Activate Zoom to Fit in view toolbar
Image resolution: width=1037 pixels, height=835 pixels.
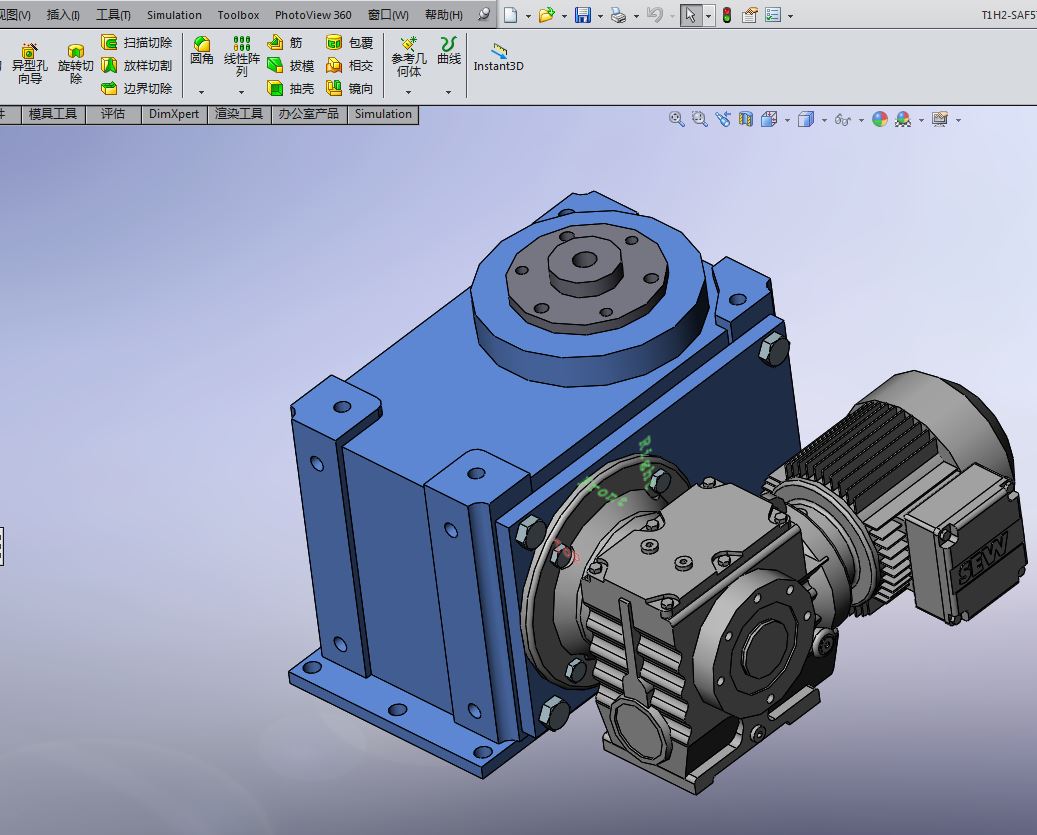pyautogui.click(x=677, y=119)
